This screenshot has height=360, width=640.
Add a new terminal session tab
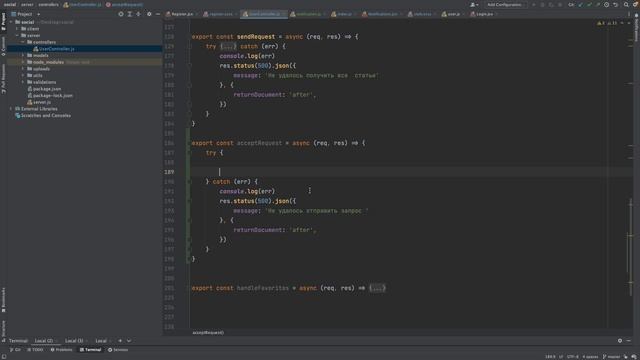[120, 341]
